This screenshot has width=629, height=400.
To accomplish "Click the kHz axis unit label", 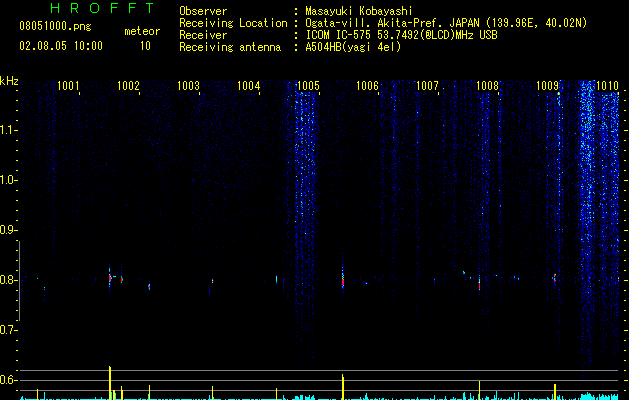I will tap(9, 81).
